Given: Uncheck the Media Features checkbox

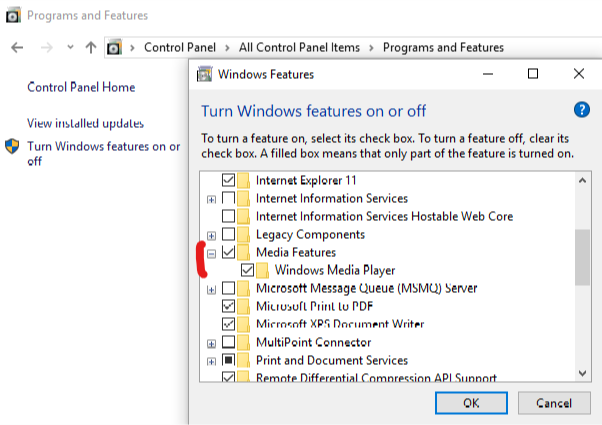Looking at the screenshot, I should click(x=228, y=252).
